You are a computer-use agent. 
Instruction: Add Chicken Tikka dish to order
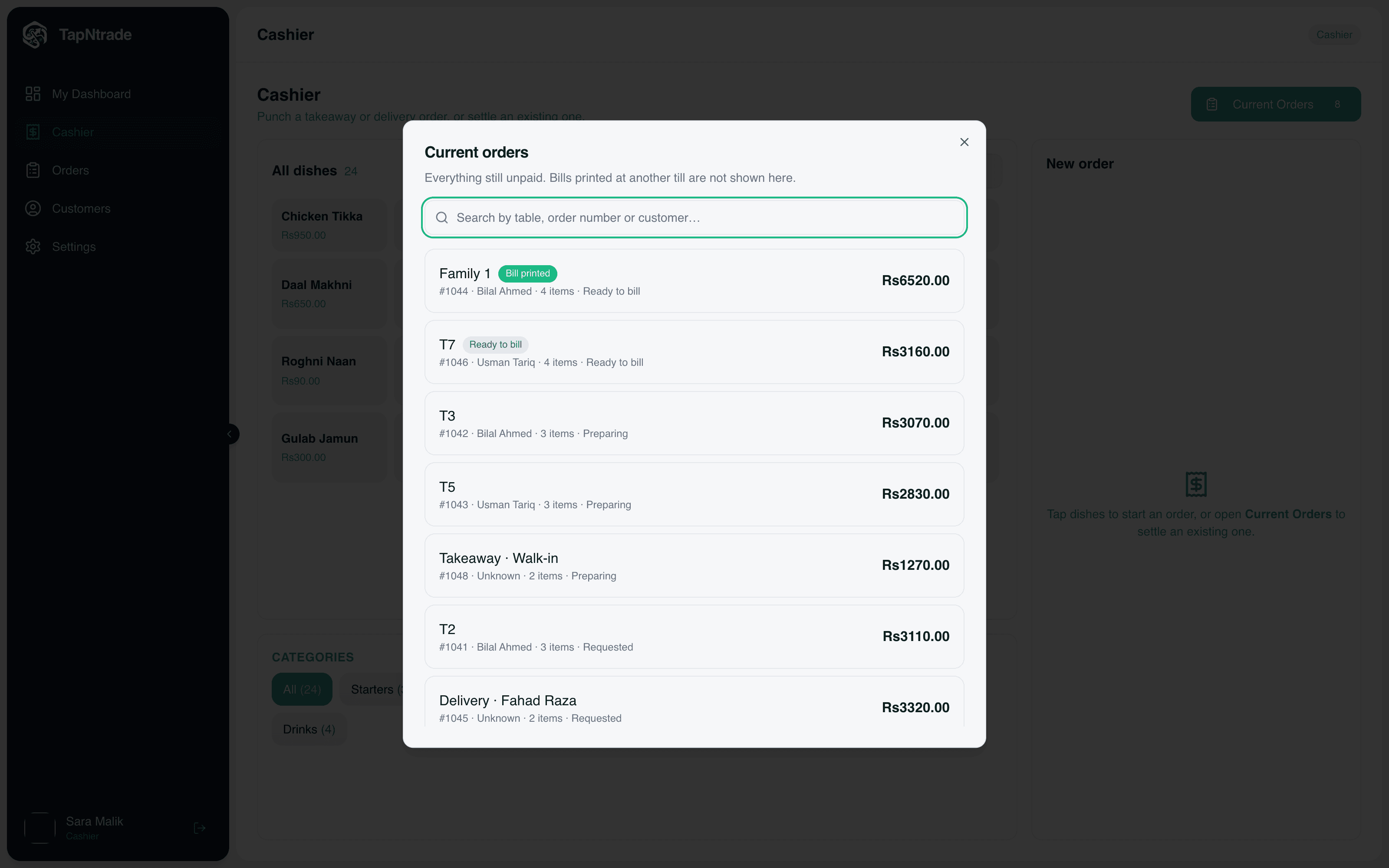pyautogui.click(x=329, y=225)
